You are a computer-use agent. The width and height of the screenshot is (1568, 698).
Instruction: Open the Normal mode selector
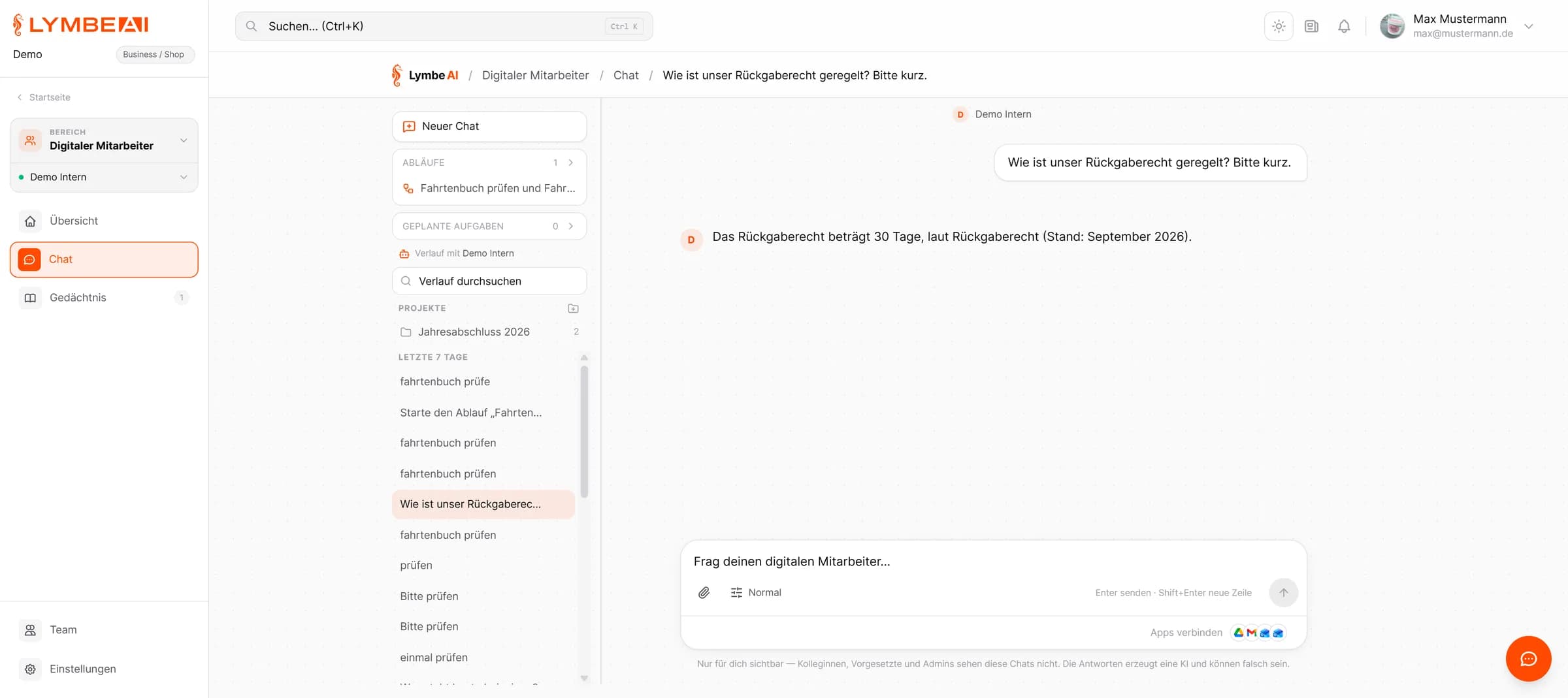pos(756,593)
